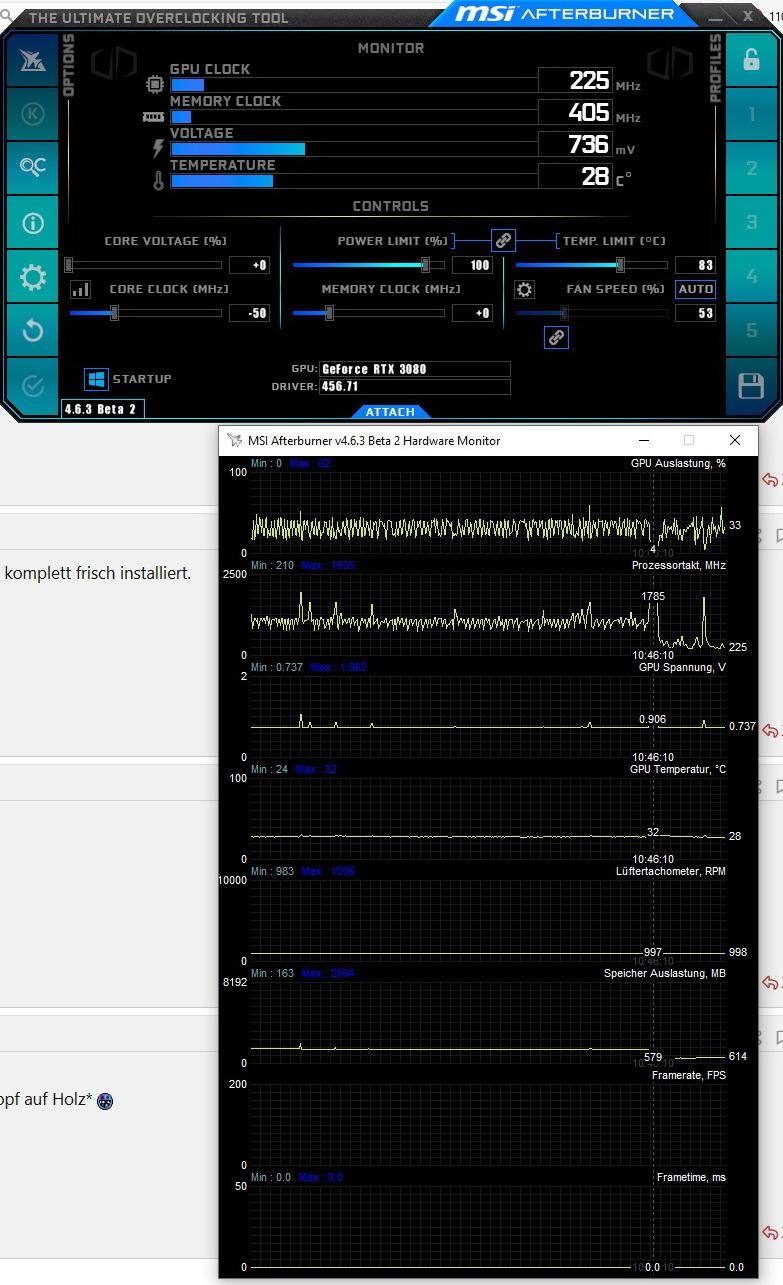Image resolution: width=783 pixels, height=1285 pixels.
Task: Open the voltage/frequency curve editor icon
Action: coord(80,289)
